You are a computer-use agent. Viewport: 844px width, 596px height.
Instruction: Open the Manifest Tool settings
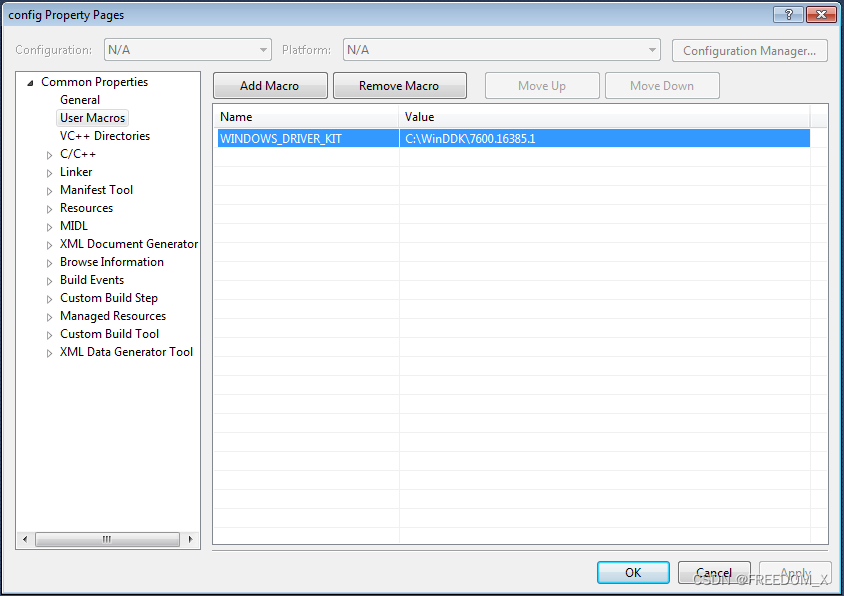(96, 189)
